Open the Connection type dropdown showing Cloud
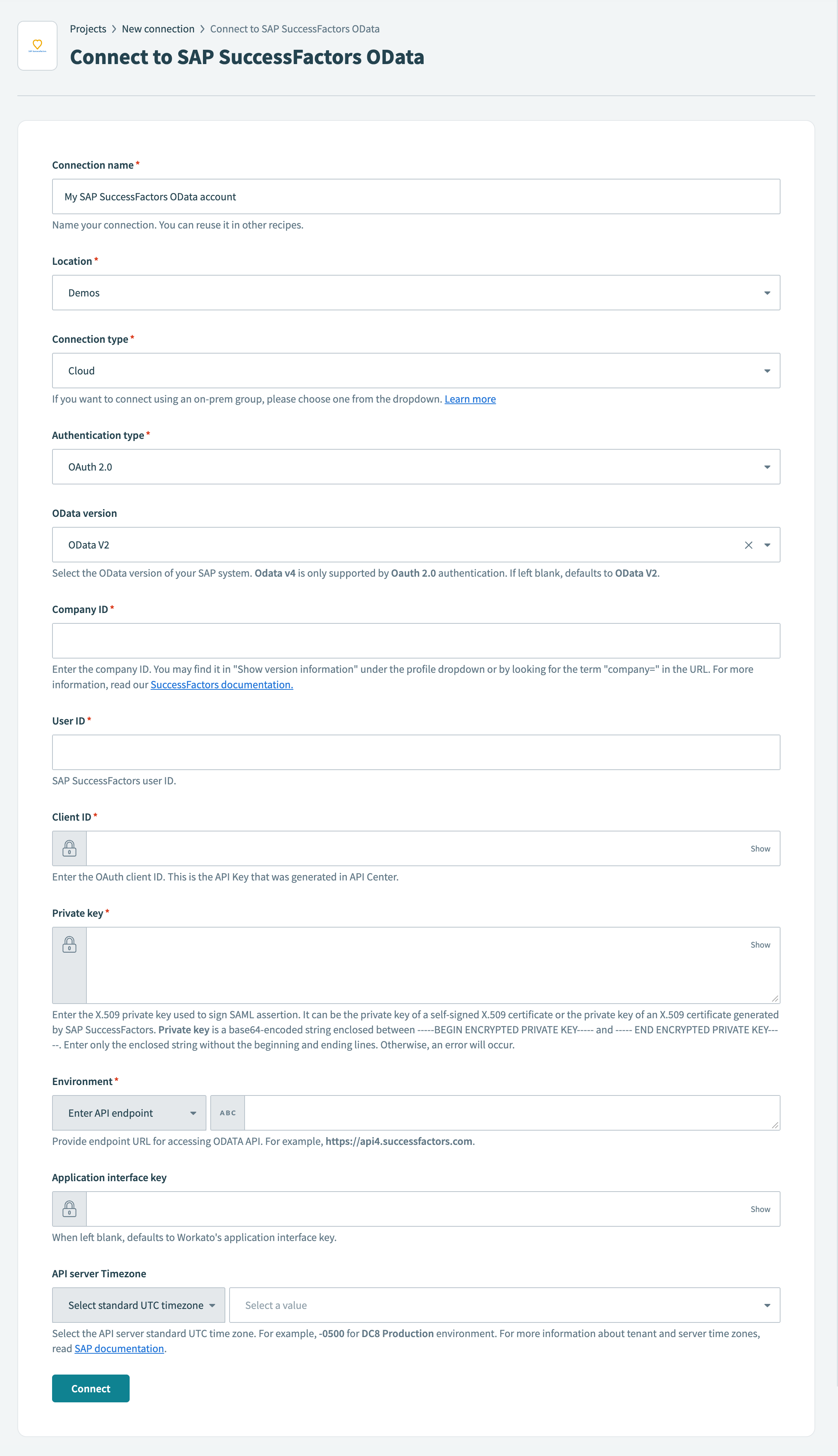The height and width of the screenshot is (1456, 838). [x=767, y=370]
